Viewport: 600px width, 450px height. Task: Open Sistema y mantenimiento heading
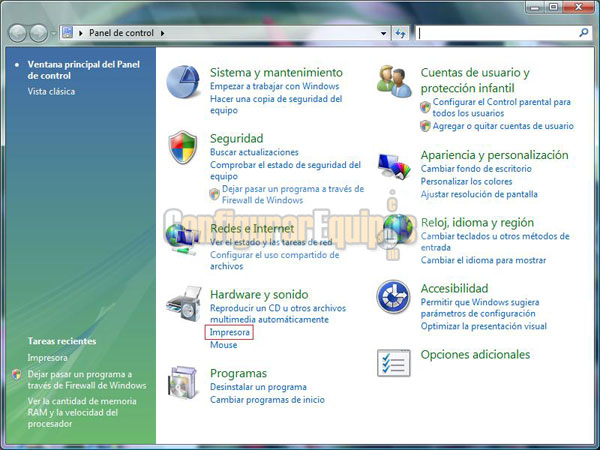pos(276,72)
